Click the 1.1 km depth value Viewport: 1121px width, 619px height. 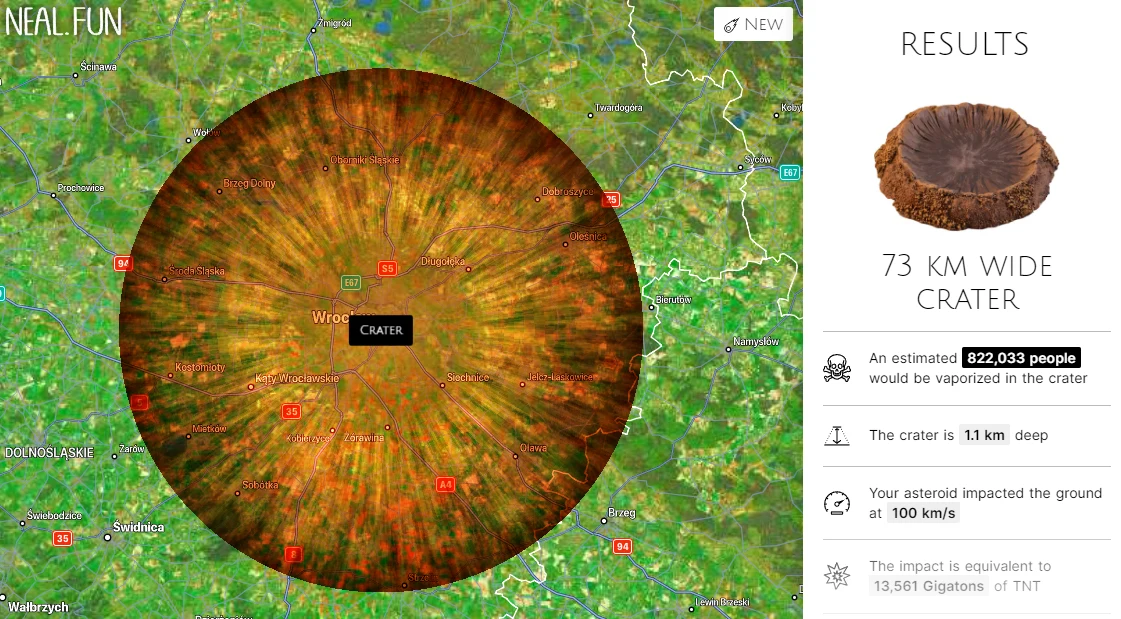coord(984,435)
